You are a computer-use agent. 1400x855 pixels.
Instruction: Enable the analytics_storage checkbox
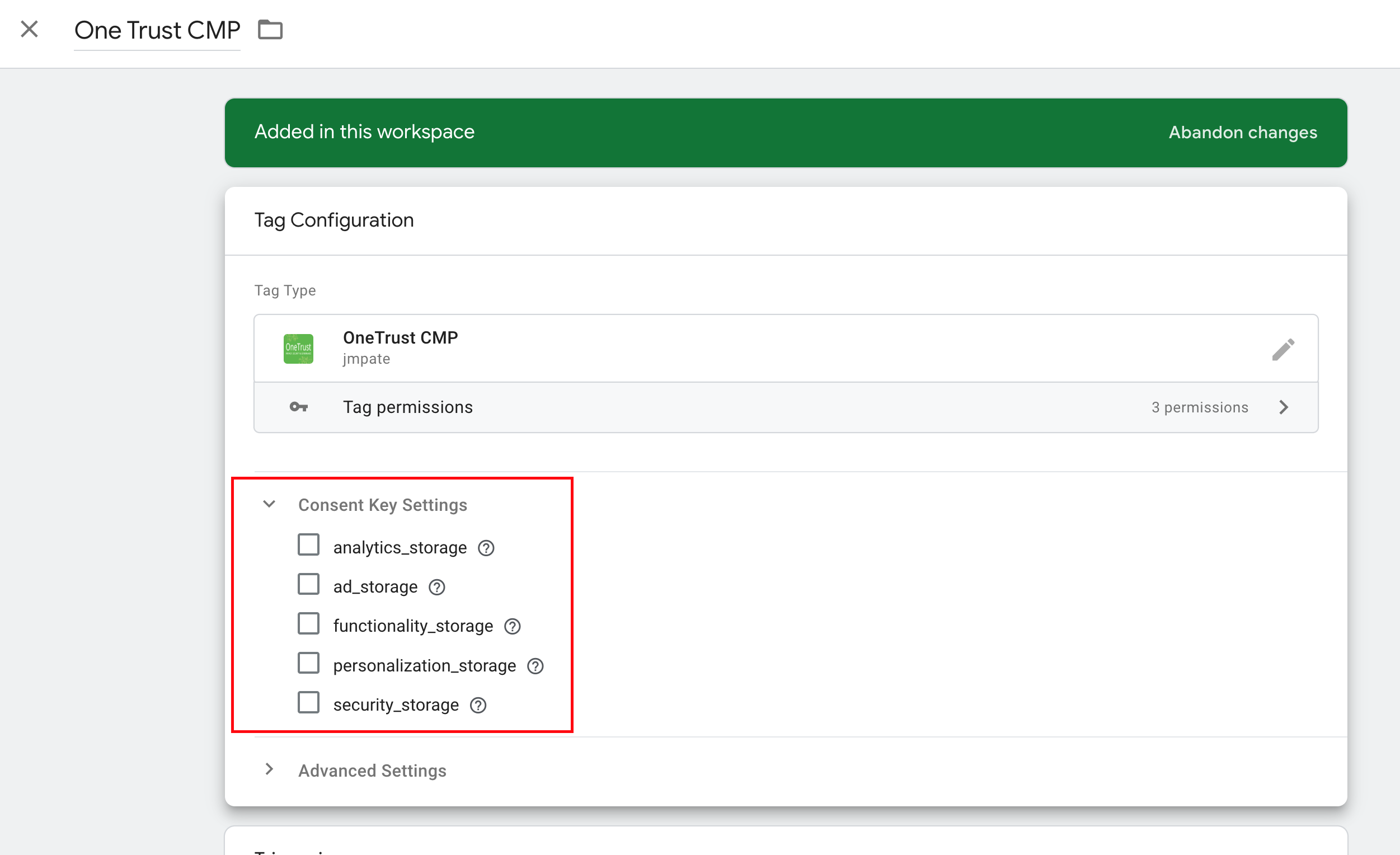coord(308,545)
